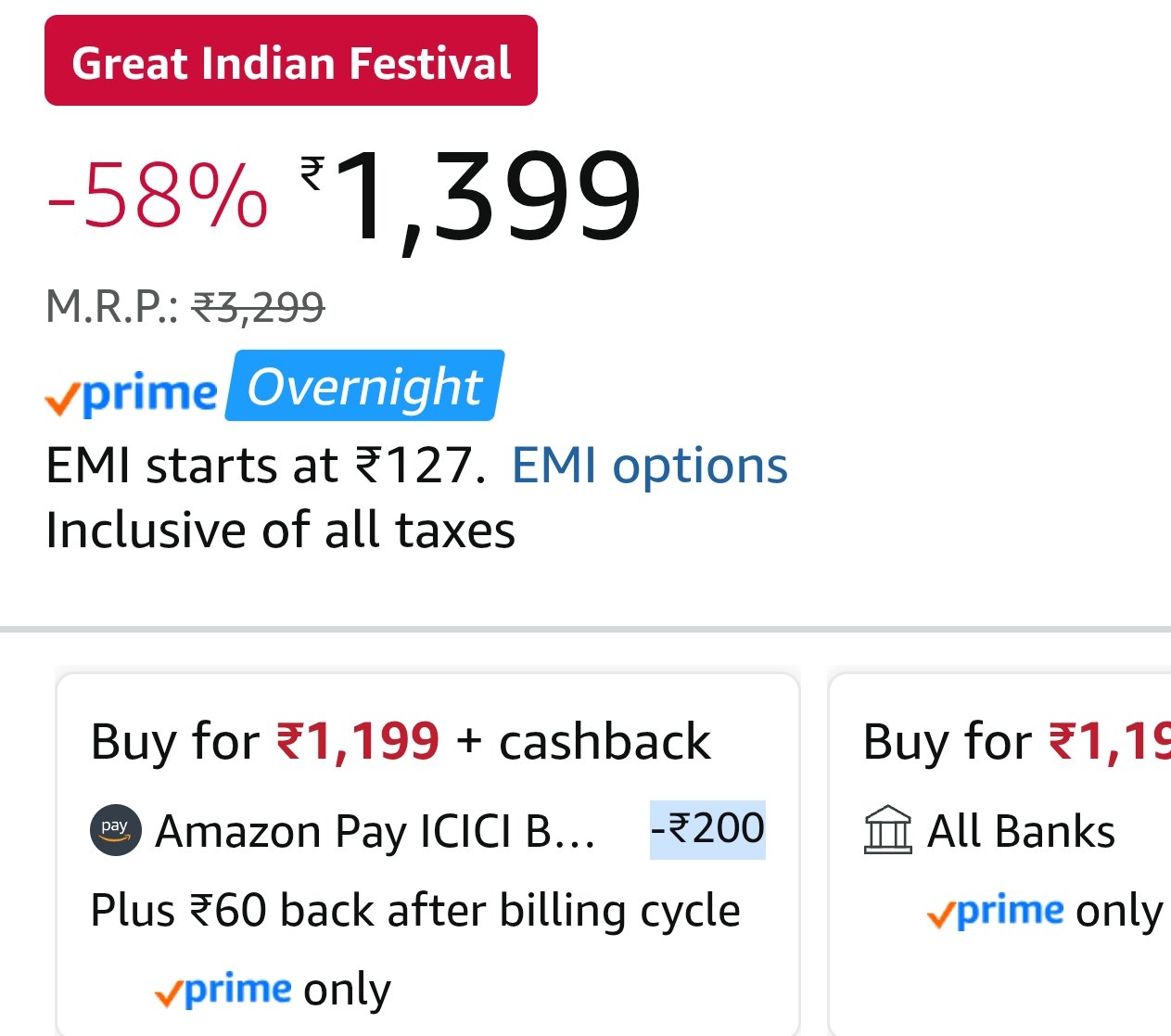Viewport: 1171px width, 1036px height.
Task: Click the prime logo in ICICI offer card
Action: point(223,991)
